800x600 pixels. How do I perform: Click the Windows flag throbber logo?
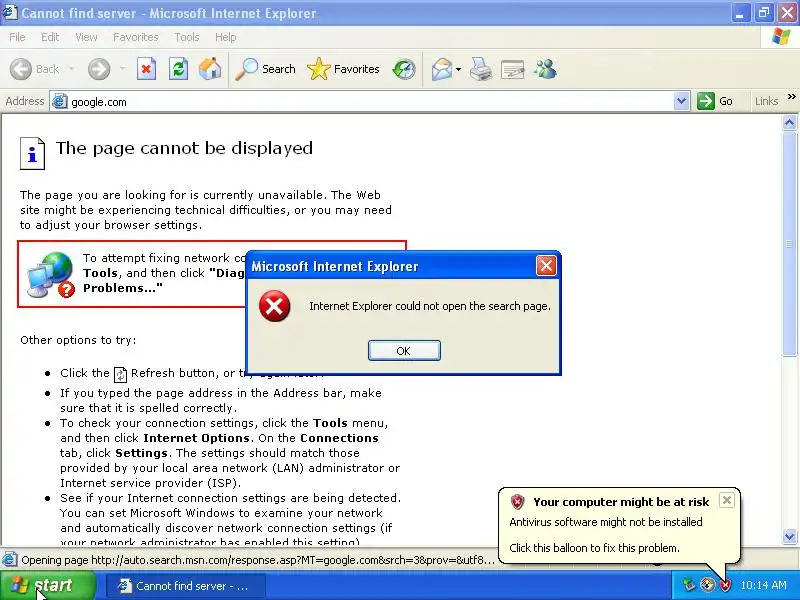tap(781, 37)
